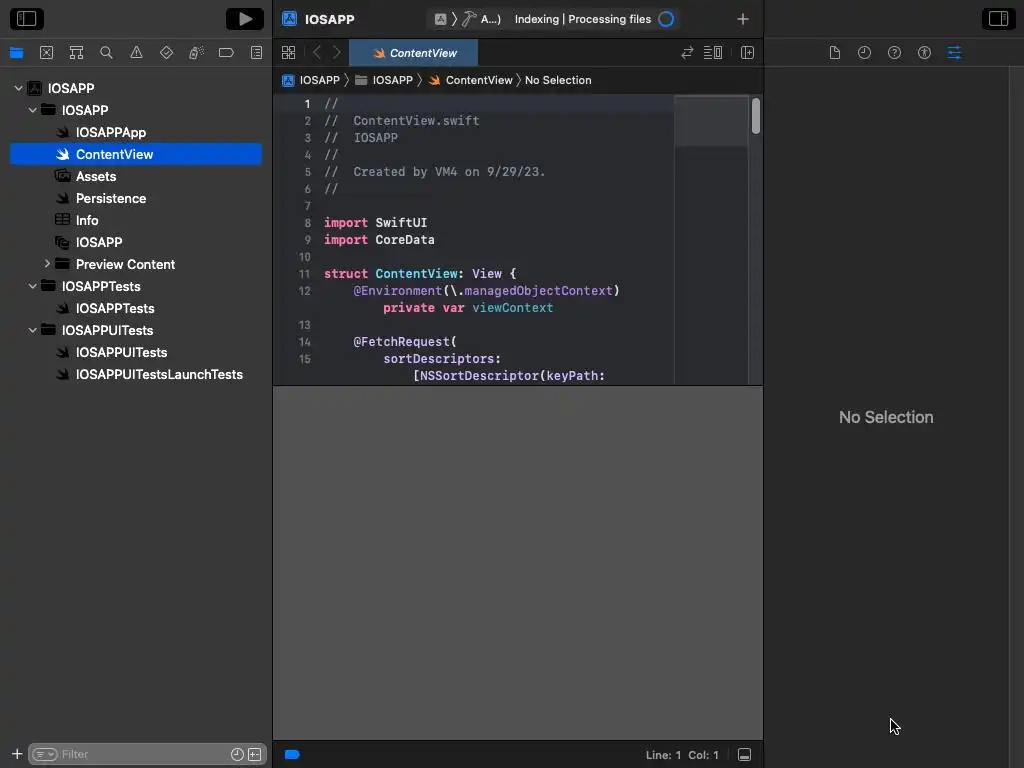Collapse the IOSAPP project root
The image size is (1024, 768).
point(18,88)
